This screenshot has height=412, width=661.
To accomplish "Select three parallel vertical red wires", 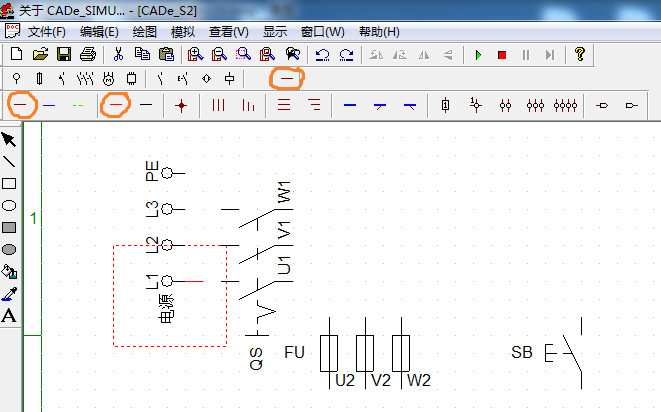I will click(218, 105).
